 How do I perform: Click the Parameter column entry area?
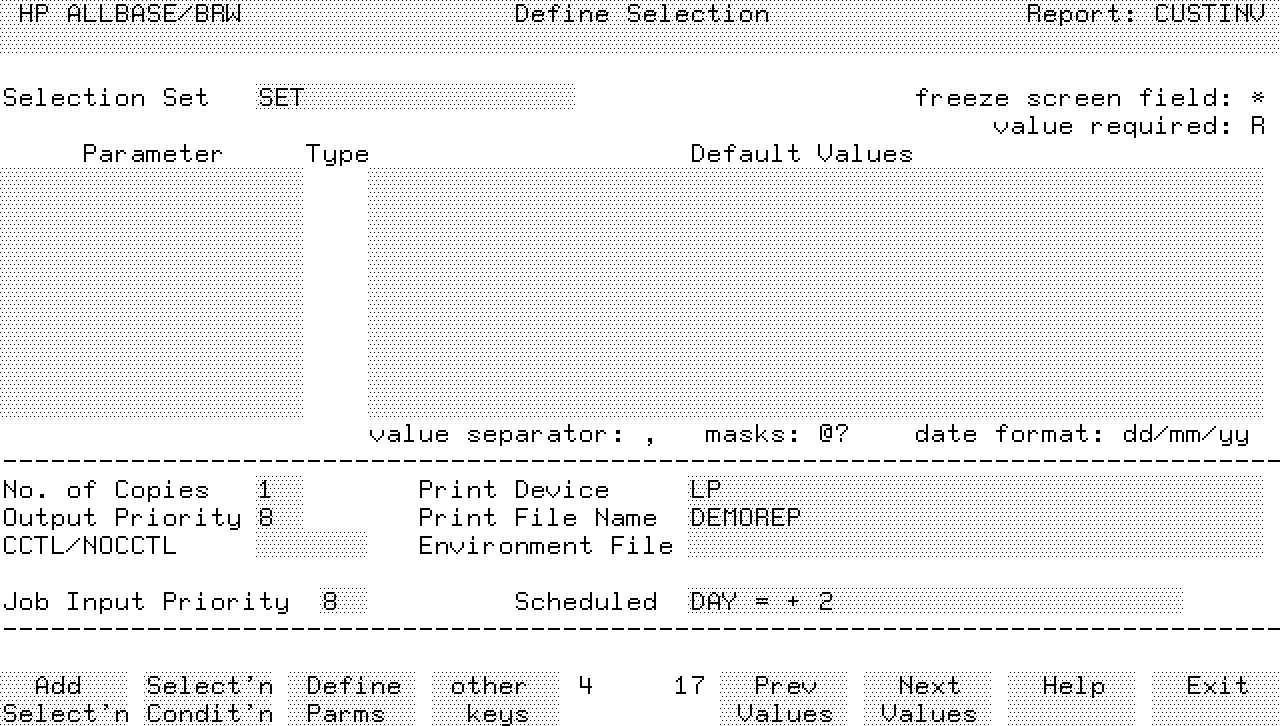pyautogui.click(x=151, y=292)
